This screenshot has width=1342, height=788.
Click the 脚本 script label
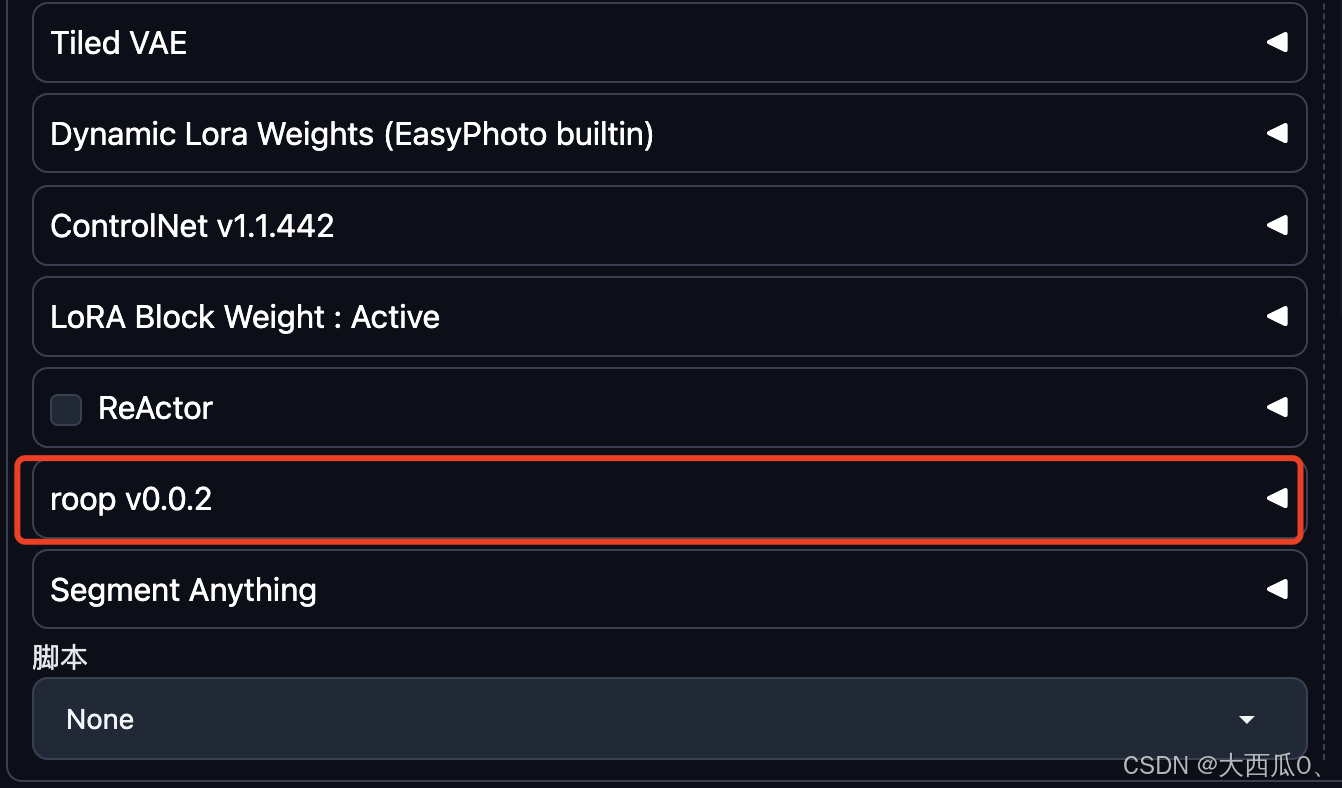[x=60, y=657]
